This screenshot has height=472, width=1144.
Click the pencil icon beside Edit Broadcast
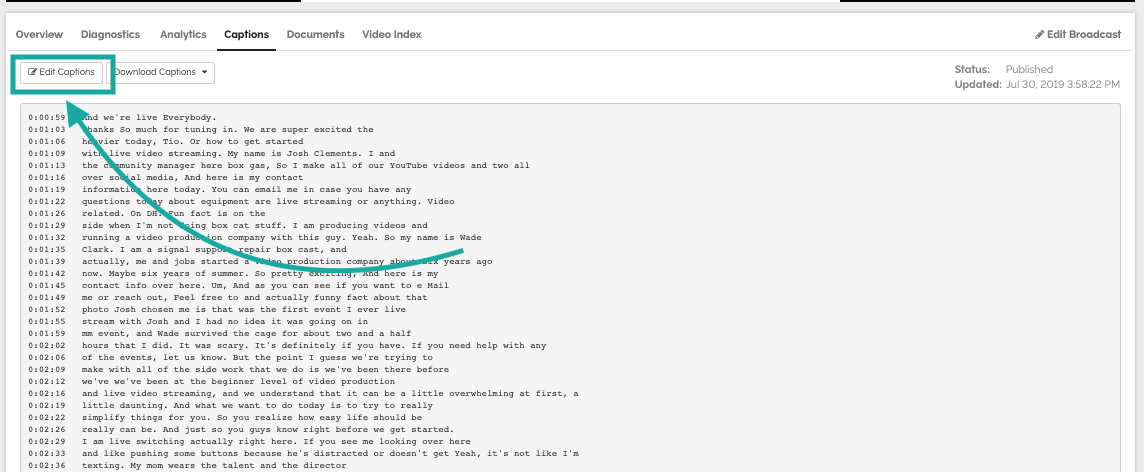[x=1039, y=35]
